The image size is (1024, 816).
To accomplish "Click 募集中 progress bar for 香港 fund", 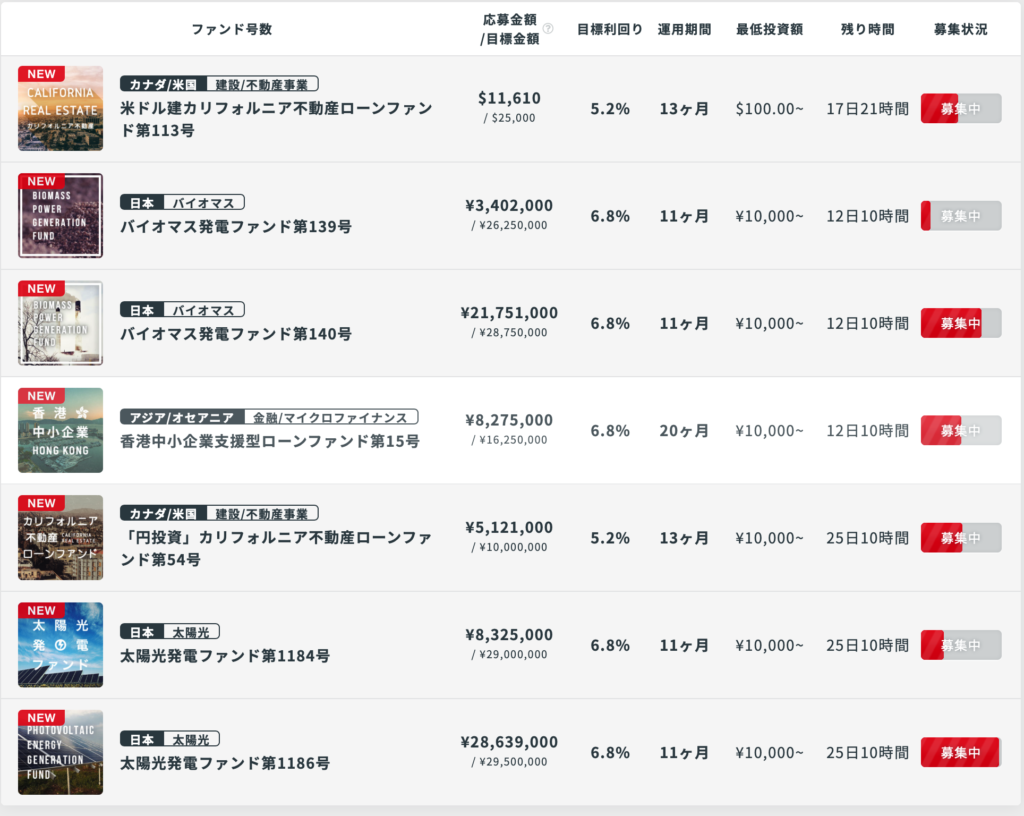I will coord(960,431).
